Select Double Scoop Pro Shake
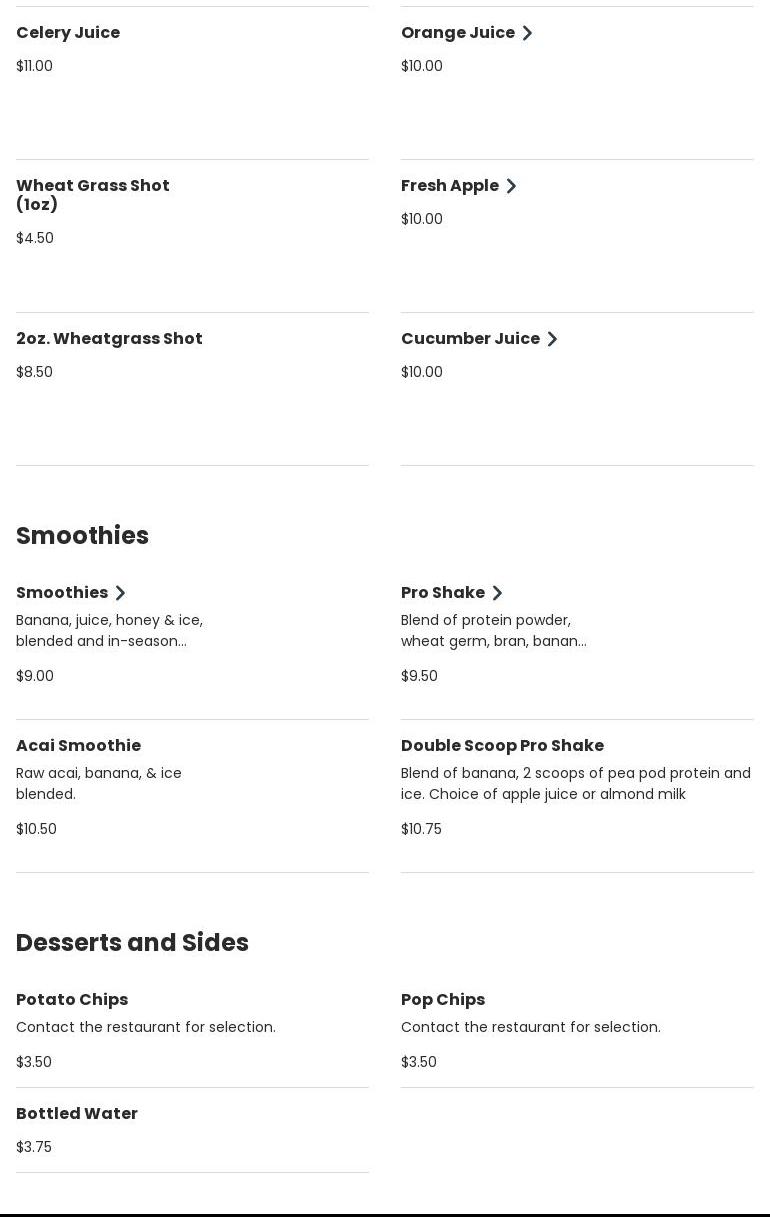The height and width of the screenshot is (1217, 770). point(502,746)
